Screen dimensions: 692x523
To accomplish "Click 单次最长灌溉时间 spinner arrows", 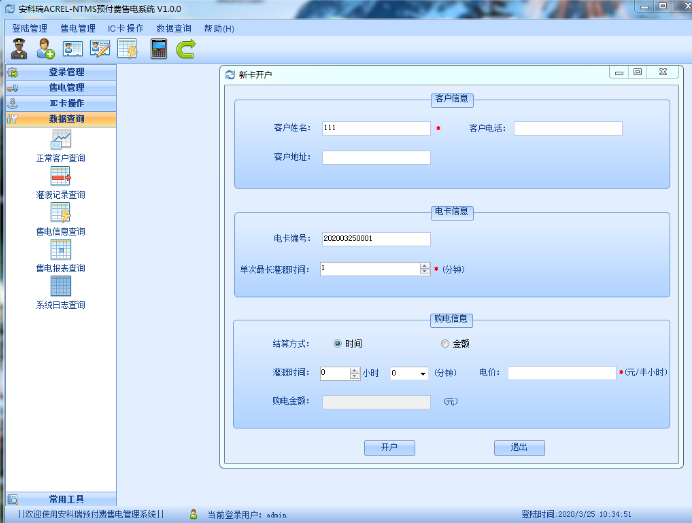I will [425, 269].
